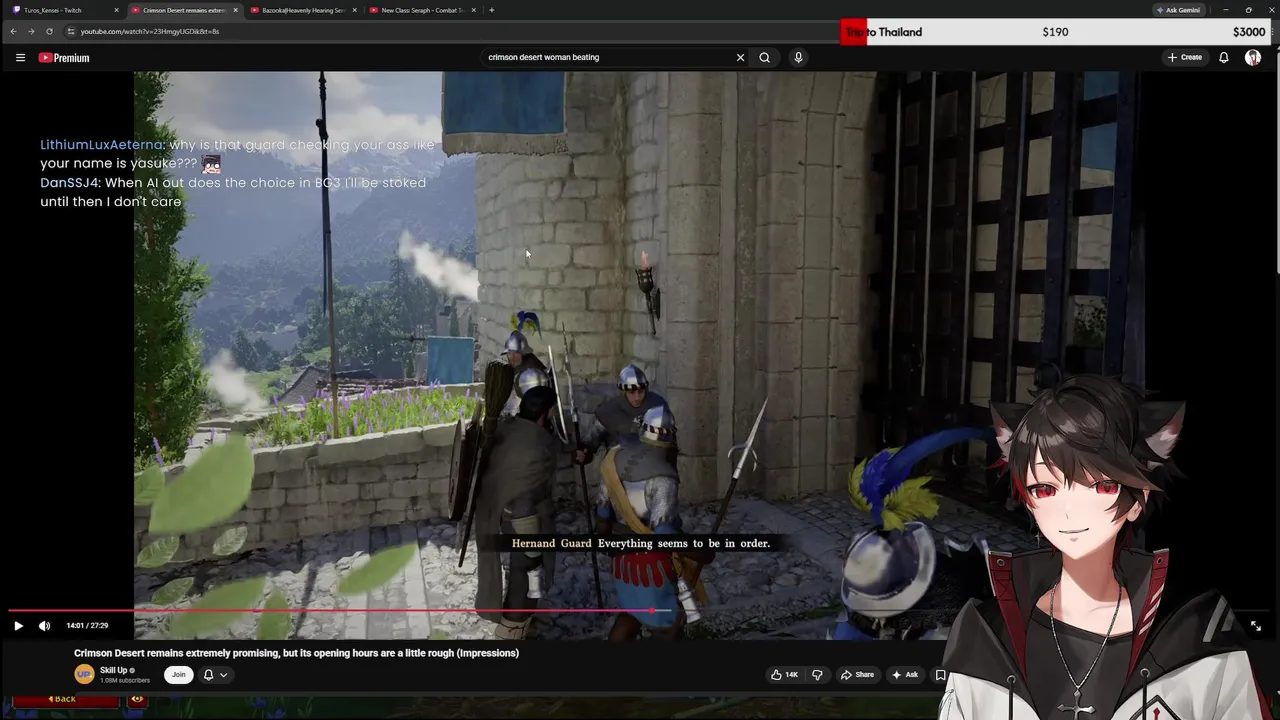The width and height of the screenshot is (1280, 720).
Task: Open the YouTube hamburger guide menu
Action: tap(20, 58)
